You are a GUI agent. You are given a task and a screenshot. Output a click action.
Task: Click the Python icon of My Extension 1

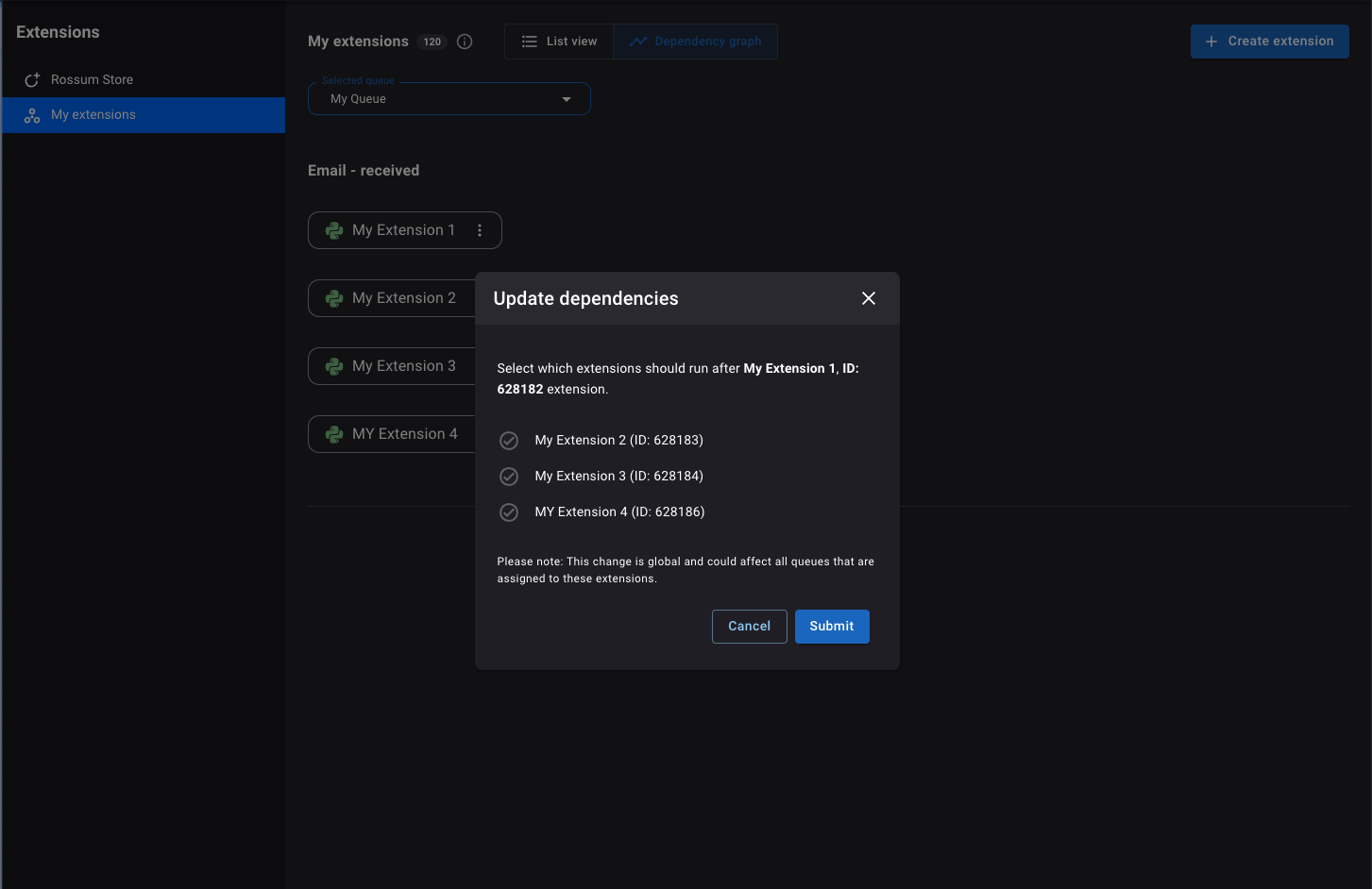point(334,230)
